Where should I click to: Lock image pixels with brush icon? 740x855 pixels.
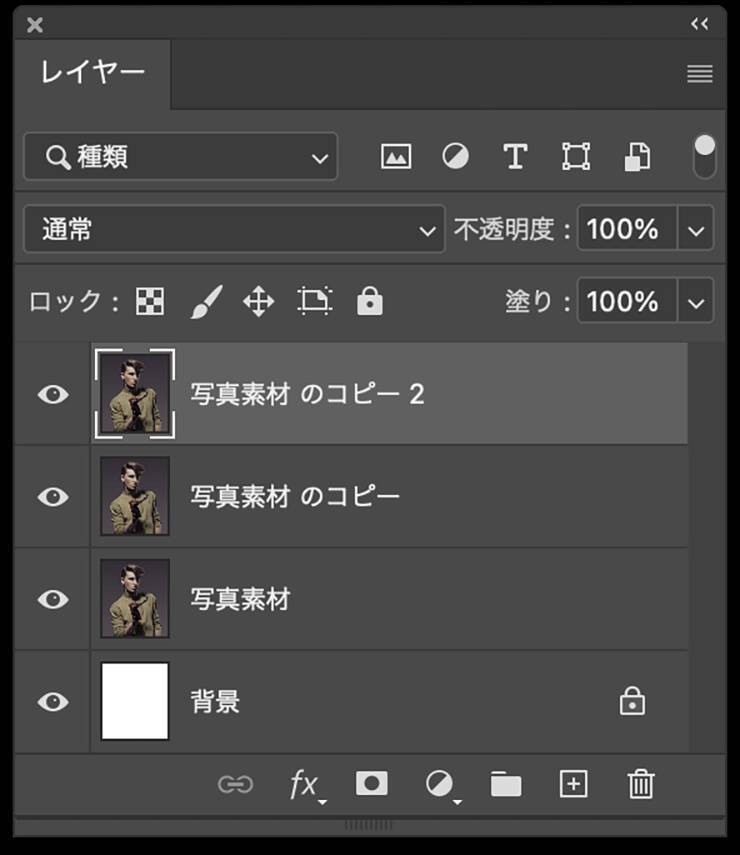tap(205, 302)
